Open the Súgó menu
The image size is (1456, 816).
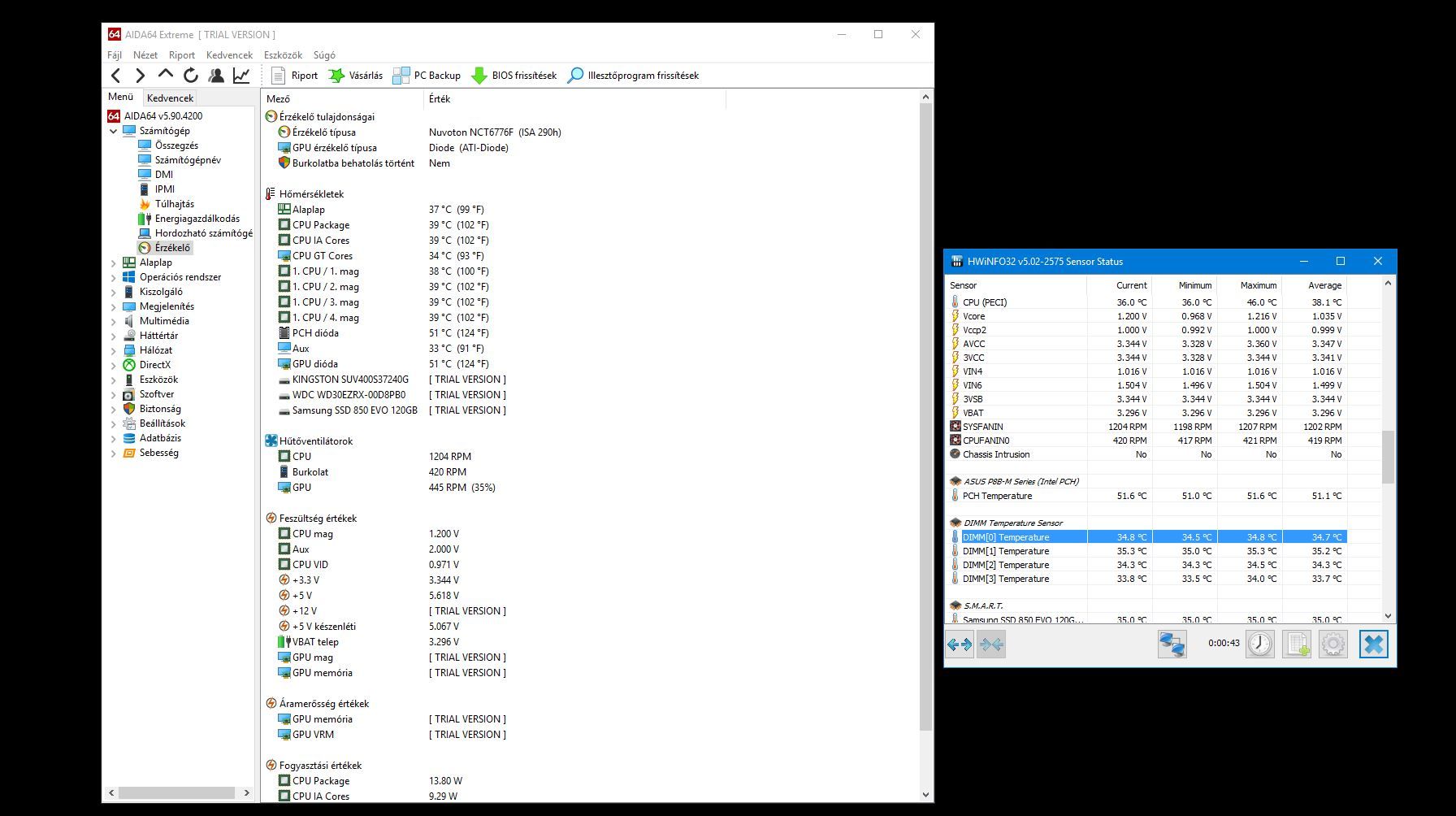[324, 55]
